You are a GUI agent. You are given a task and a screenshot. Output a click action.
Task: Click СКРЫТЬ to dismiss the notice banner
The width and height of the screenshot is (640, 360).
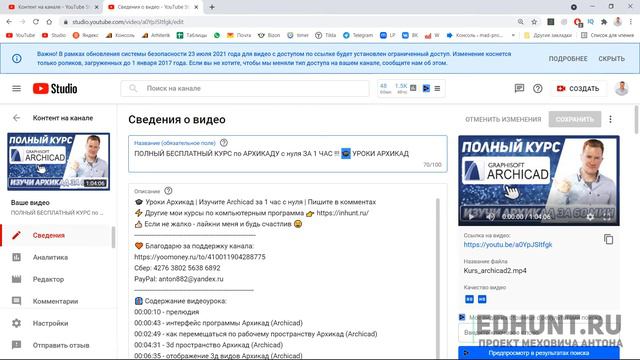click(x=611, y=59)
